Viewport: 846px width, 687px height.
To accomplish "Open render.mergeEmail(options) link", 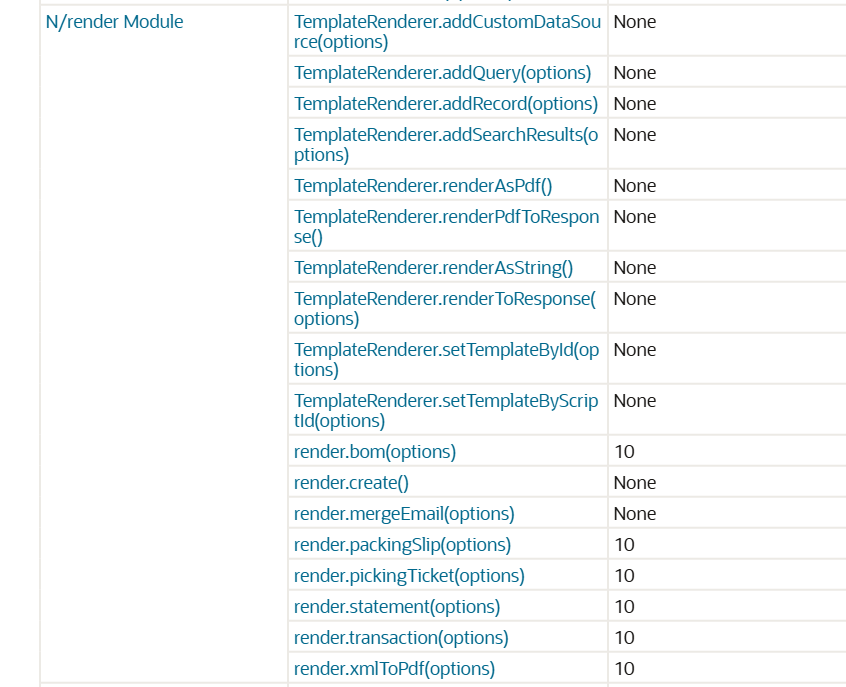I will [404, 514].
